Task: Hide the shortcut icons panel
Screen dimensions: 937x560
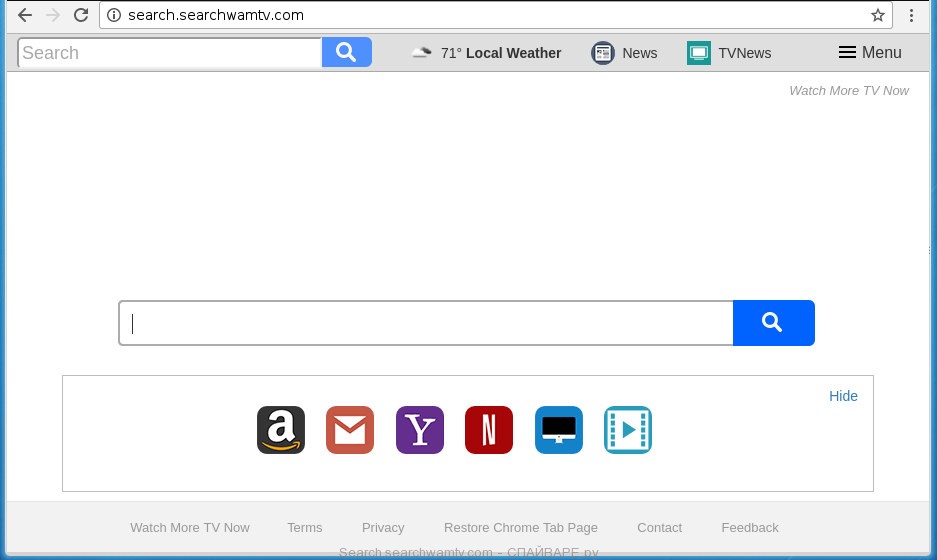Action: pyautogui.click(x=843, y=396)
